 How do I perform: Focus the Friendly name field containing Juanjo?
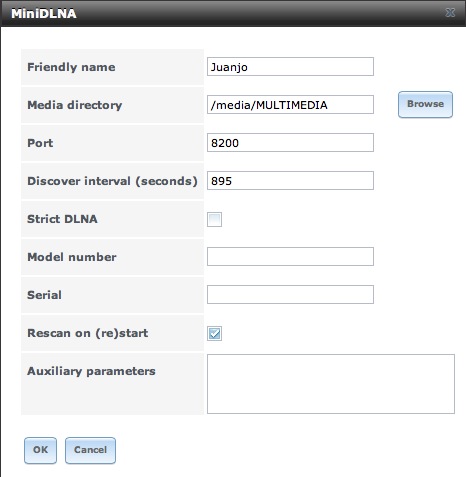pos(290,67)
